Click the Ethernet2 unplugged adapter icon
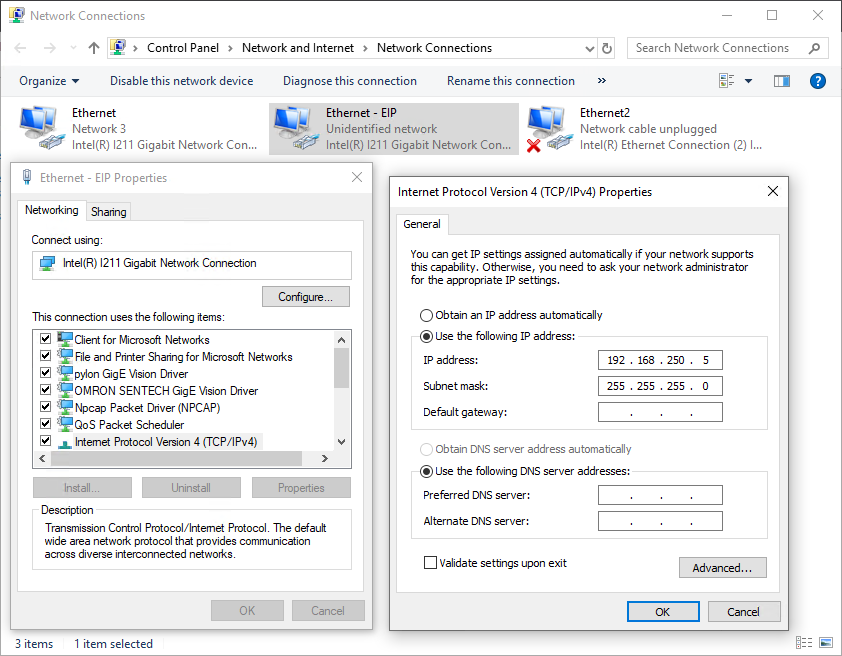842x656 pixels. tap(547, 128)
